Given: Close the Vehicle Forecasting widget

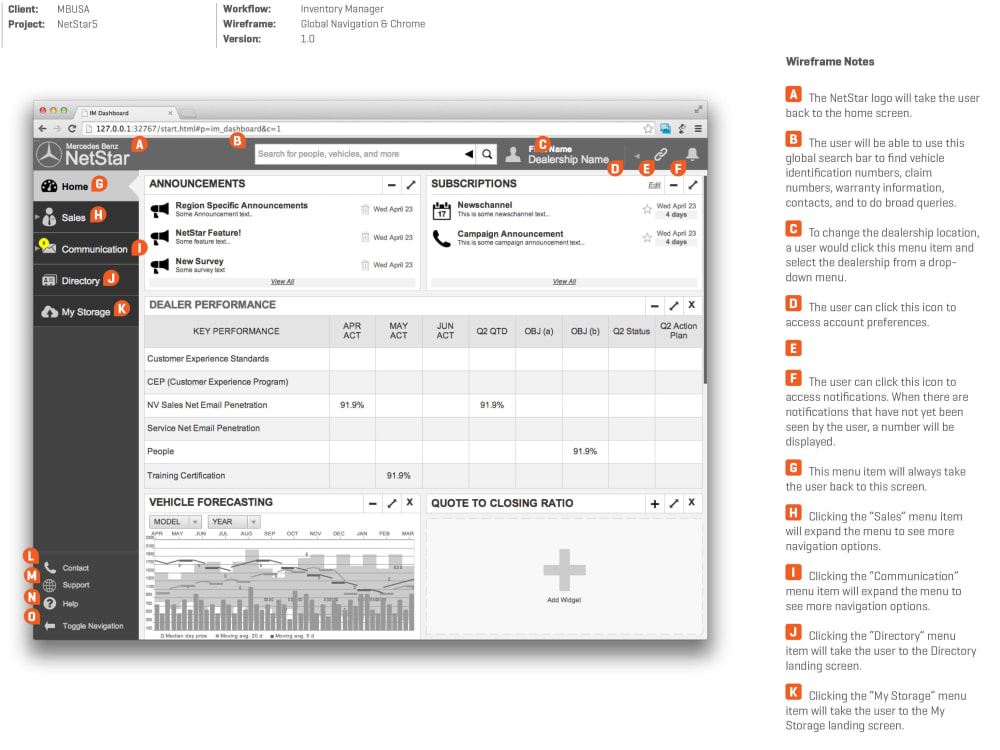Looking at the screenshot, I should pyautogui.click(x=409, y=503).
